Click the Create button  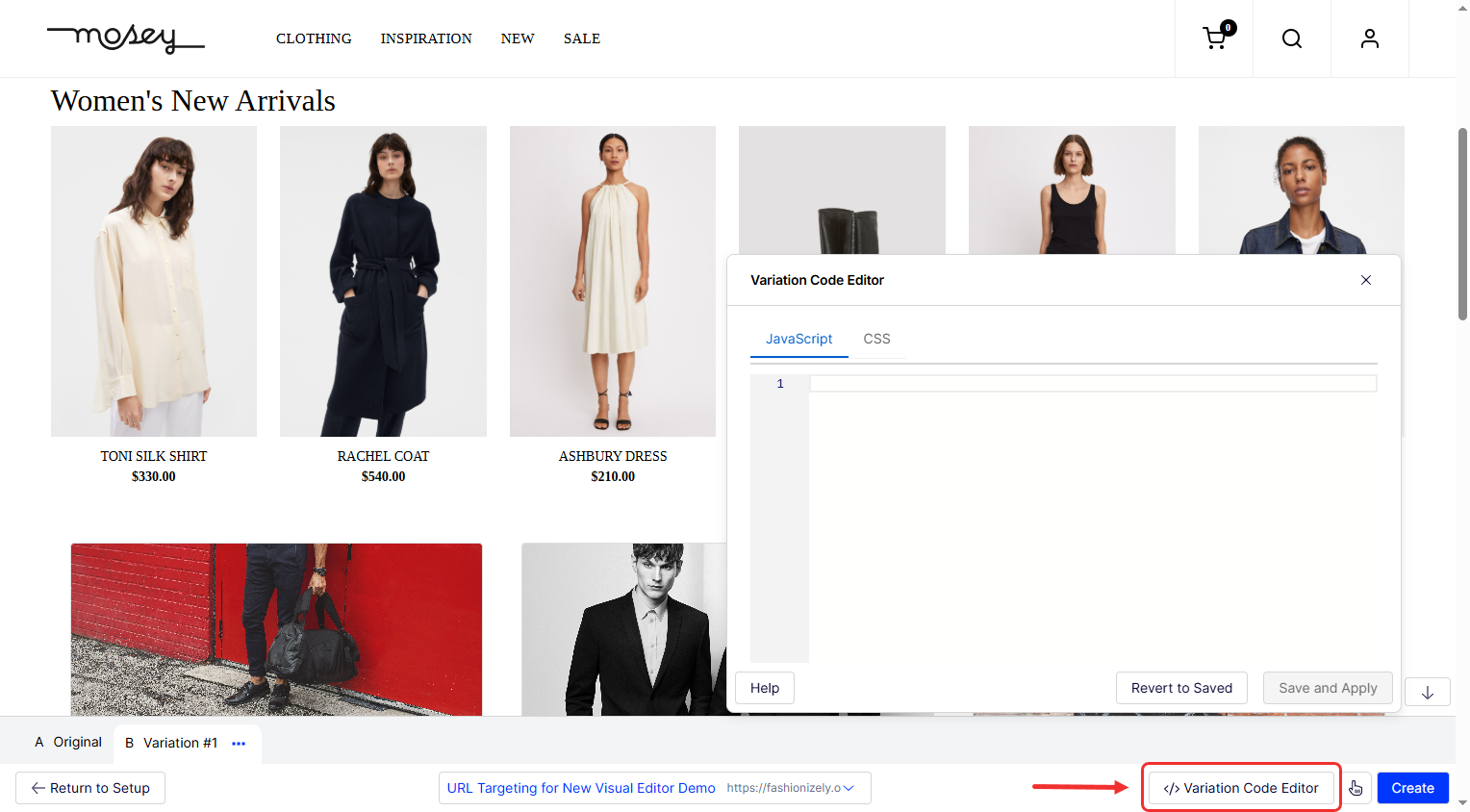[1412, 788]
